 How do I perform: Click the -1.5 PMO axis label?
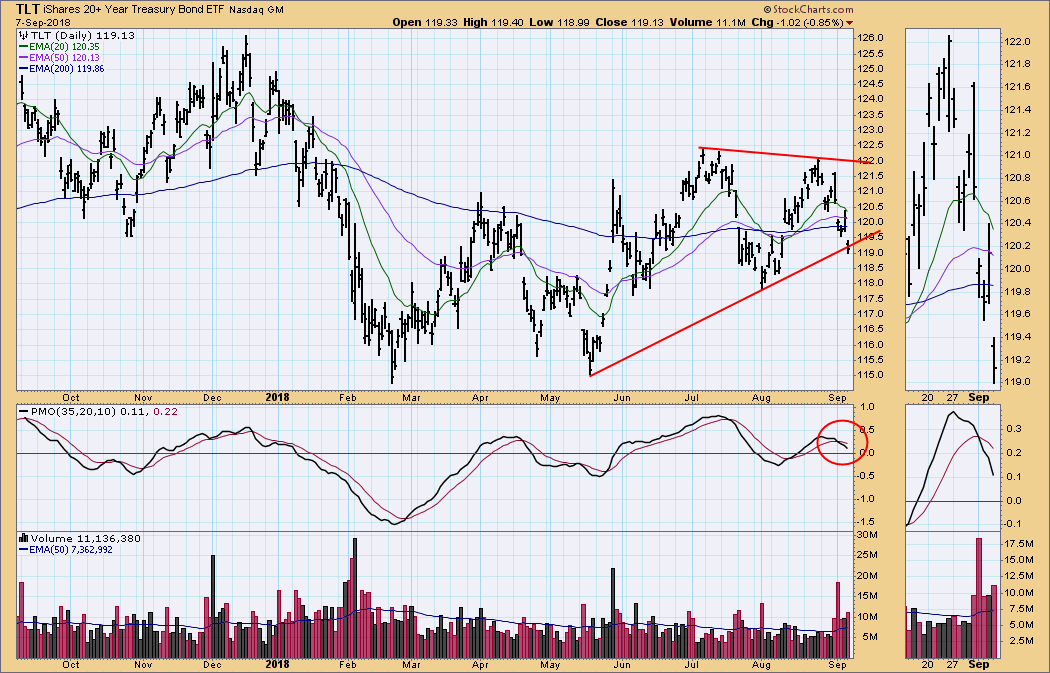coord(868,522)
